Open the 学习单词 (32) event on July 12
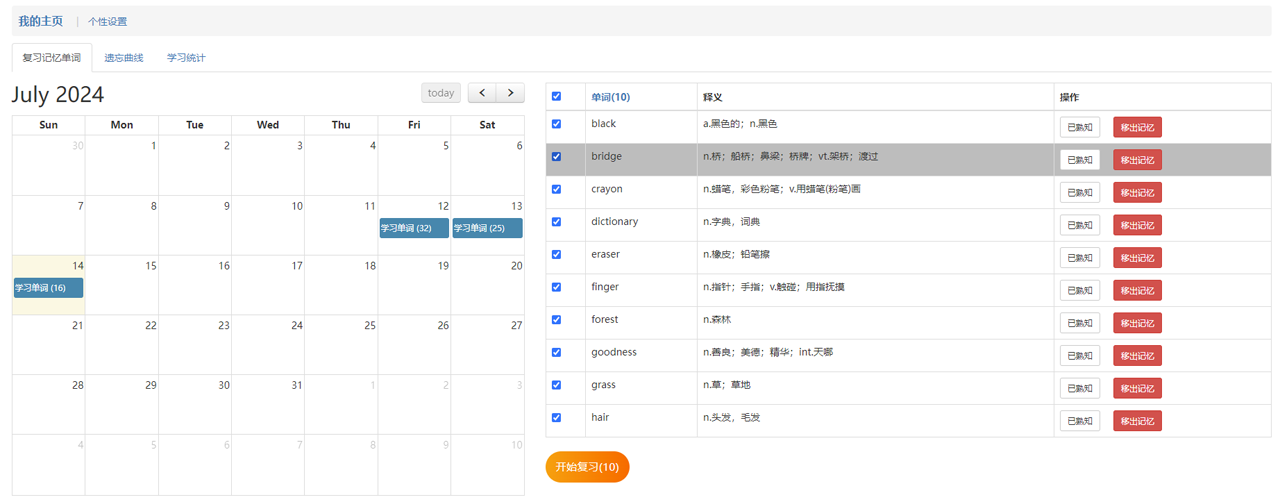 [414, 228]
